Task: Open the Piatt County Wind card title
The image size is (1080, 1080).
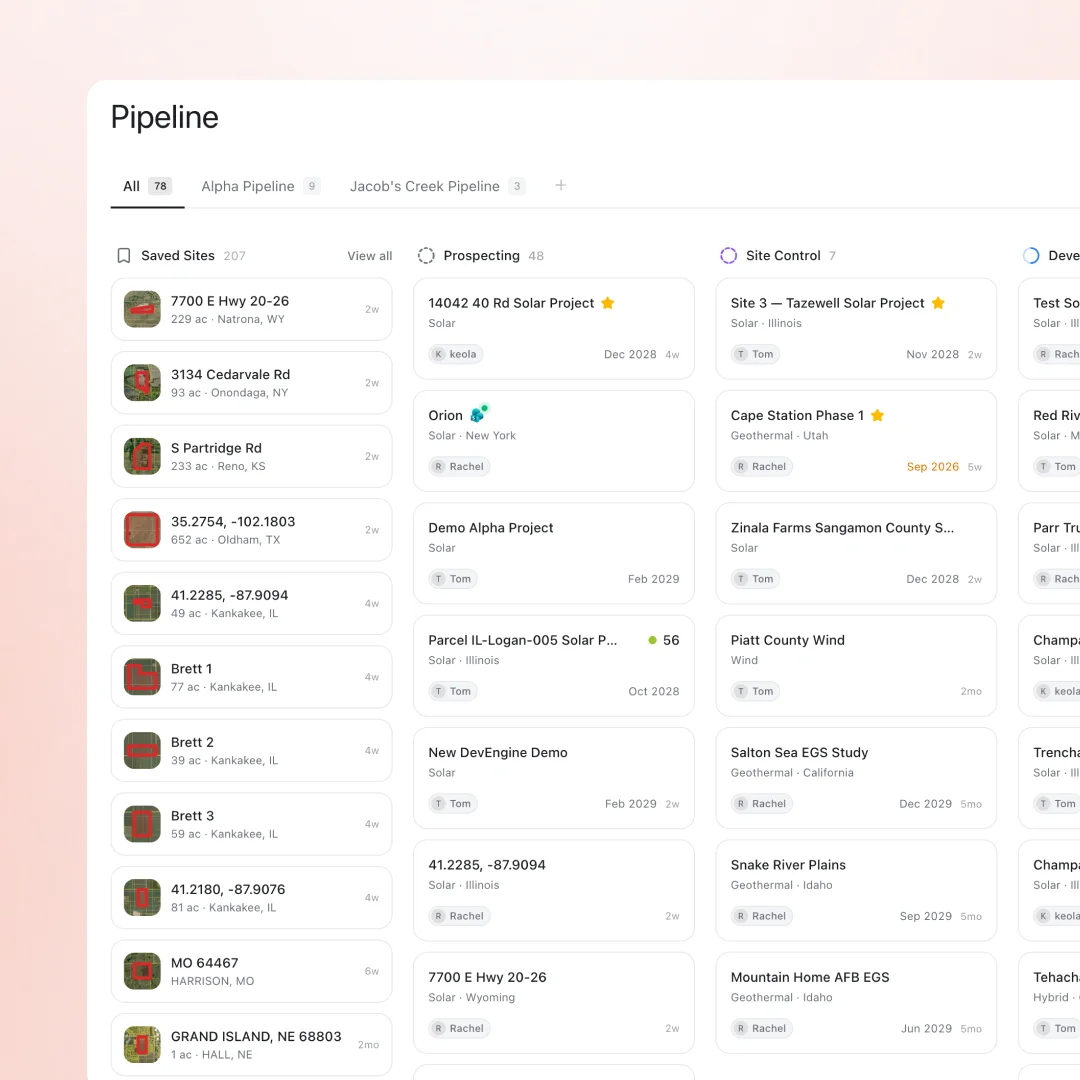Action: coord(787,640)
